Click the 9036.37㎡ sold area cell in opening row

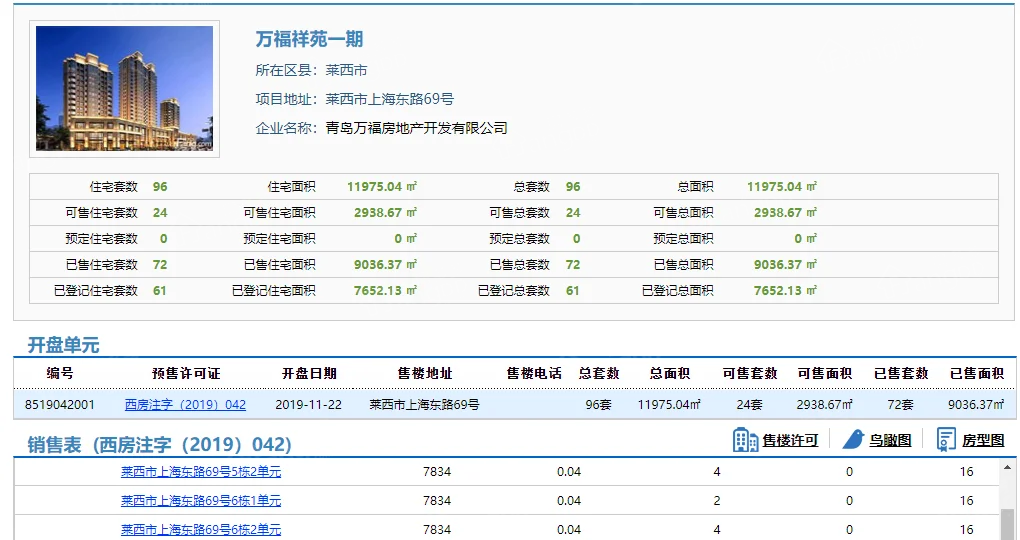(976, 405)
